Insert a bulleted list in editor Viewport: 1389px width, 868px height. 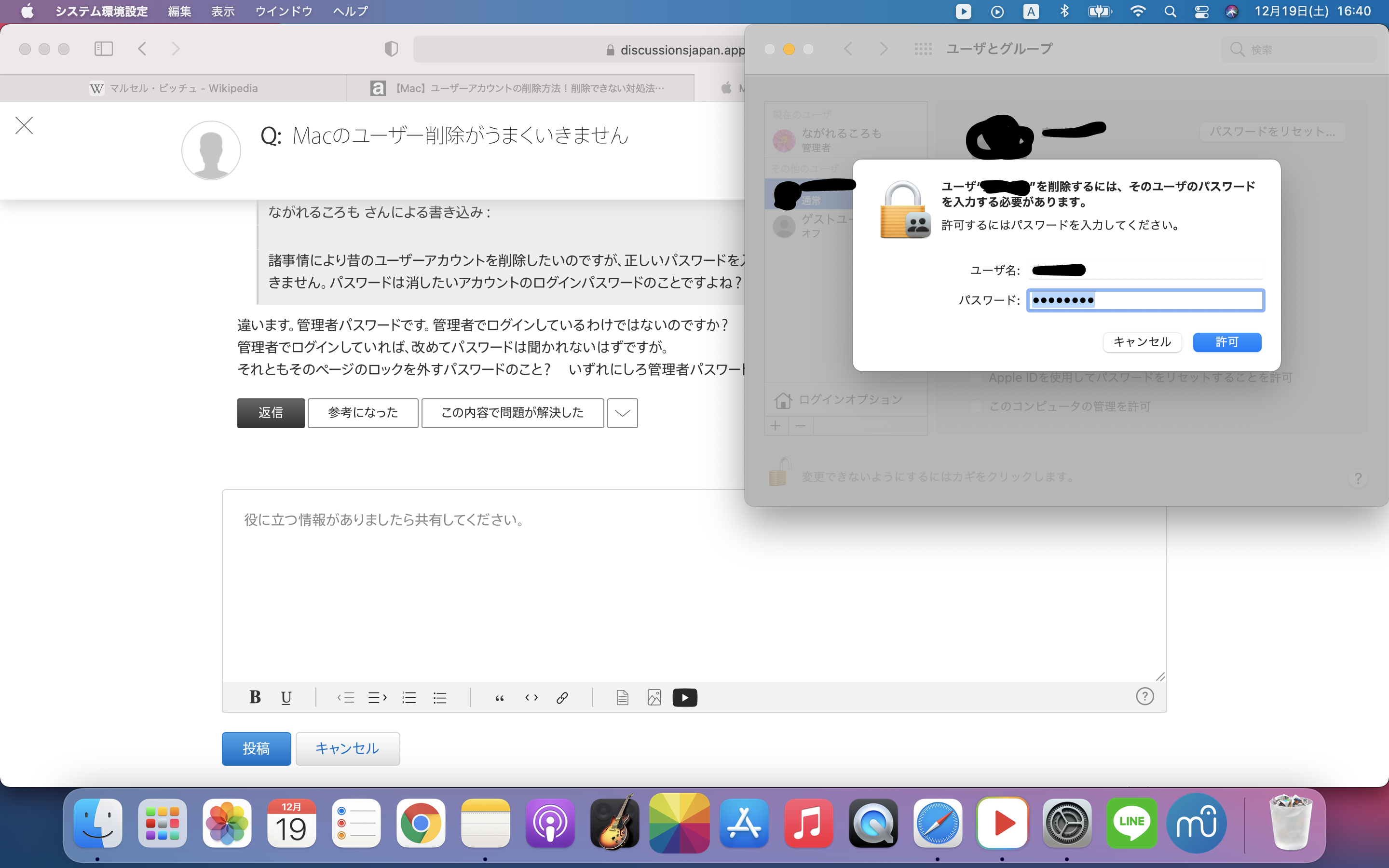(440, 697)
